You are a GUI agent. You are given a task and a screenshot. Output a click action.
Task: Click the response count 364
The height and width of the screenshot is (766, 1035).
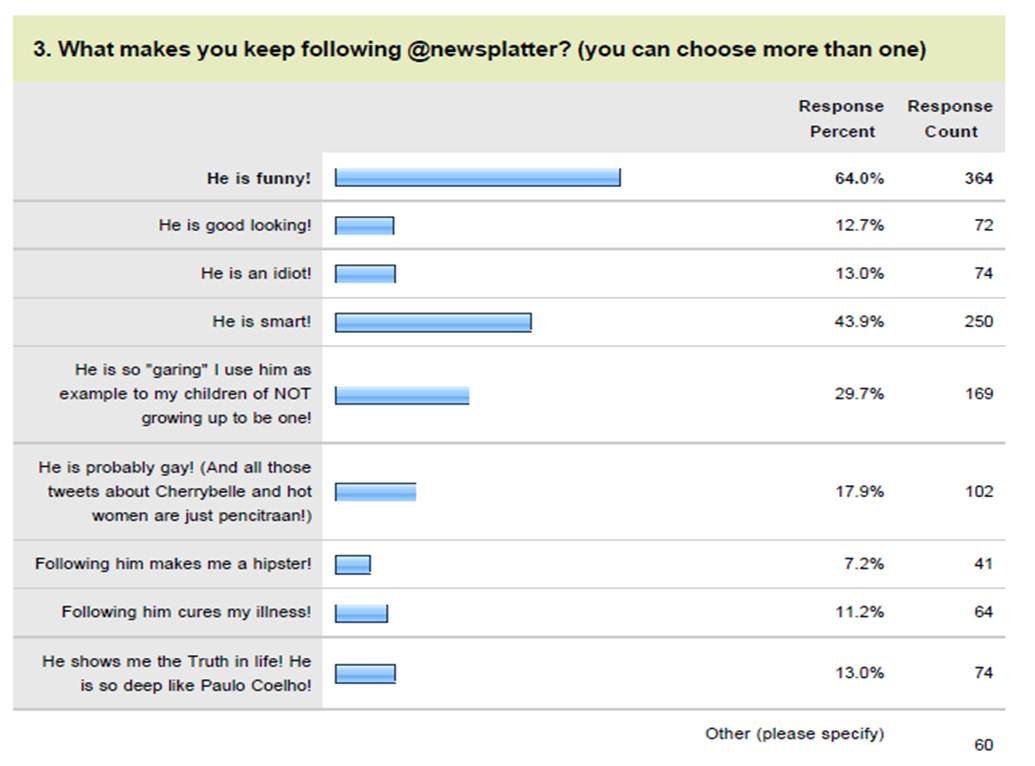978,178
